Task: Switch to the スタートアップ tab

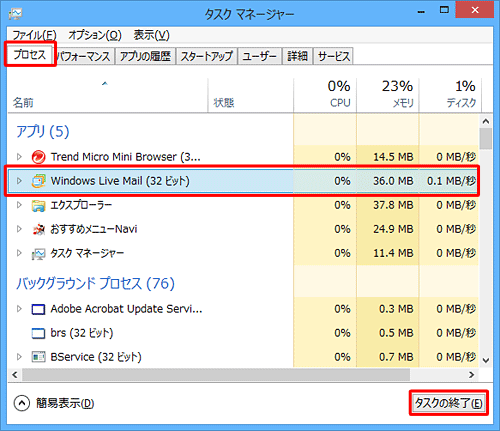Action: point(206,56)
